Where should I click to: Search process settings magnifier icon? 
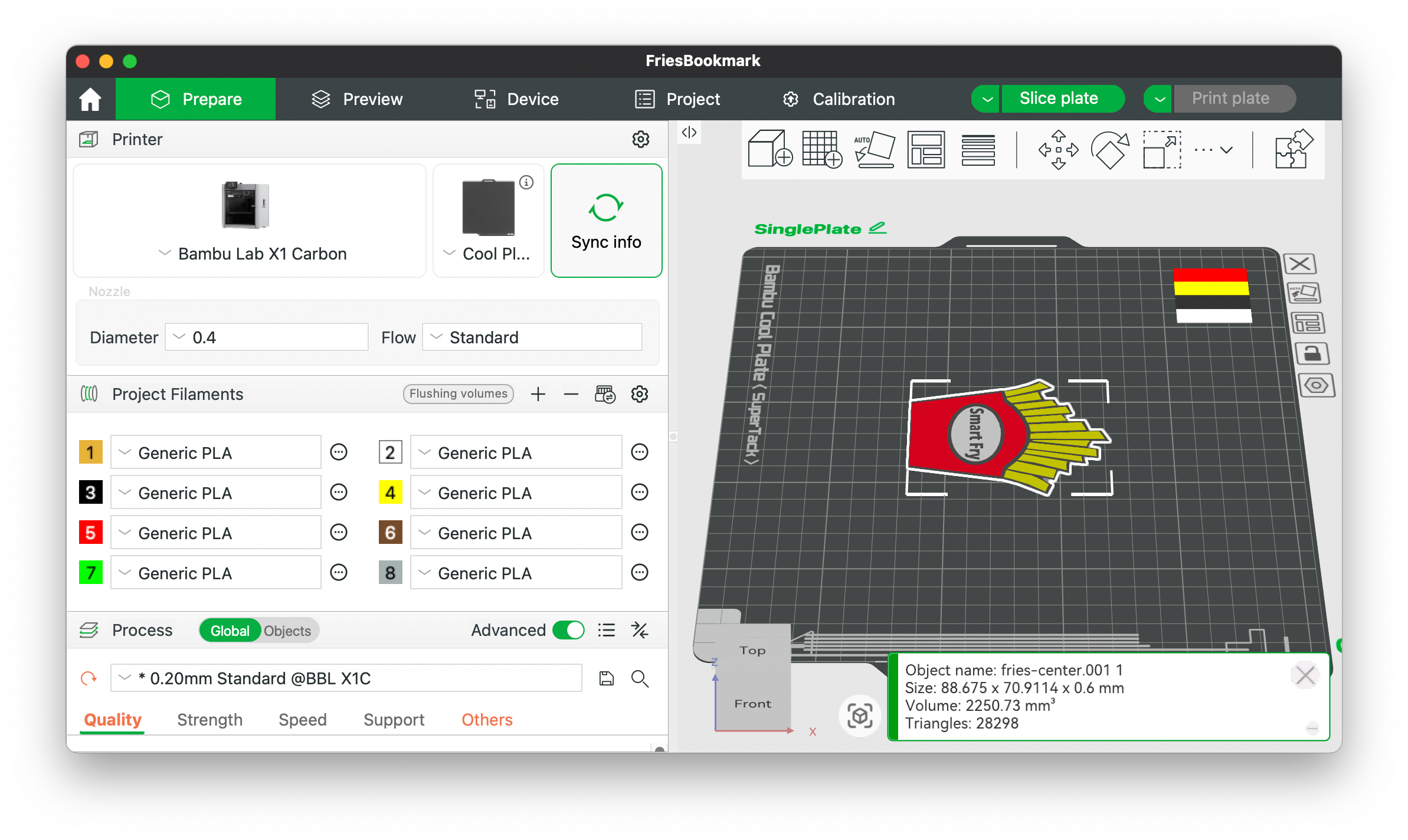(x=640, y=678)
